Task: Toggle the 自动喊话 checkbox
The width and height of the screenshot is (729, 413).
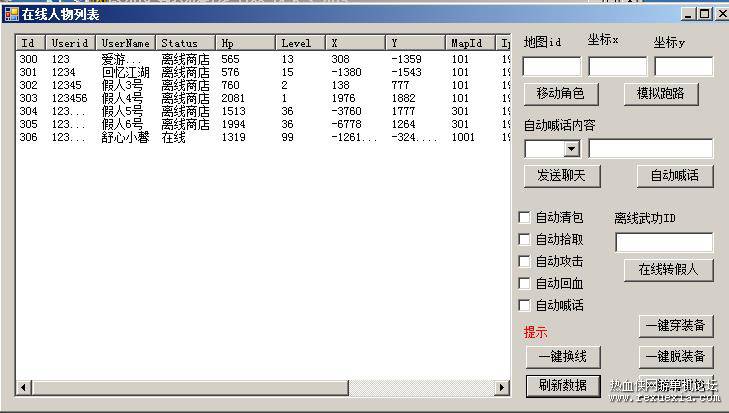Action: point(524,305)
